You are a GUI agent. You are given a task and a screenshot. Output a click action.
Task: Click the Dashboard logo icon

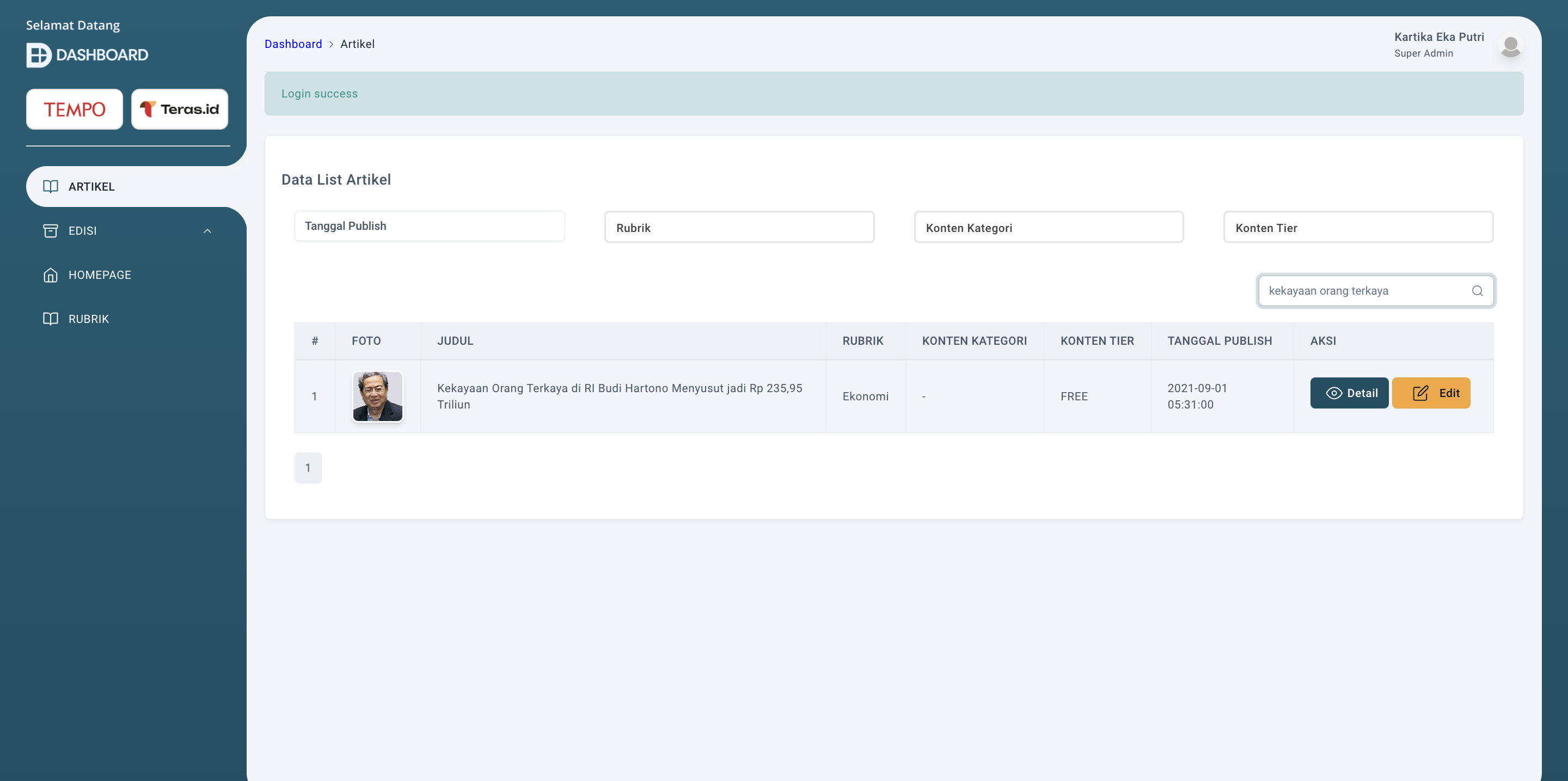pyautogui.click(x=38, y=56)
